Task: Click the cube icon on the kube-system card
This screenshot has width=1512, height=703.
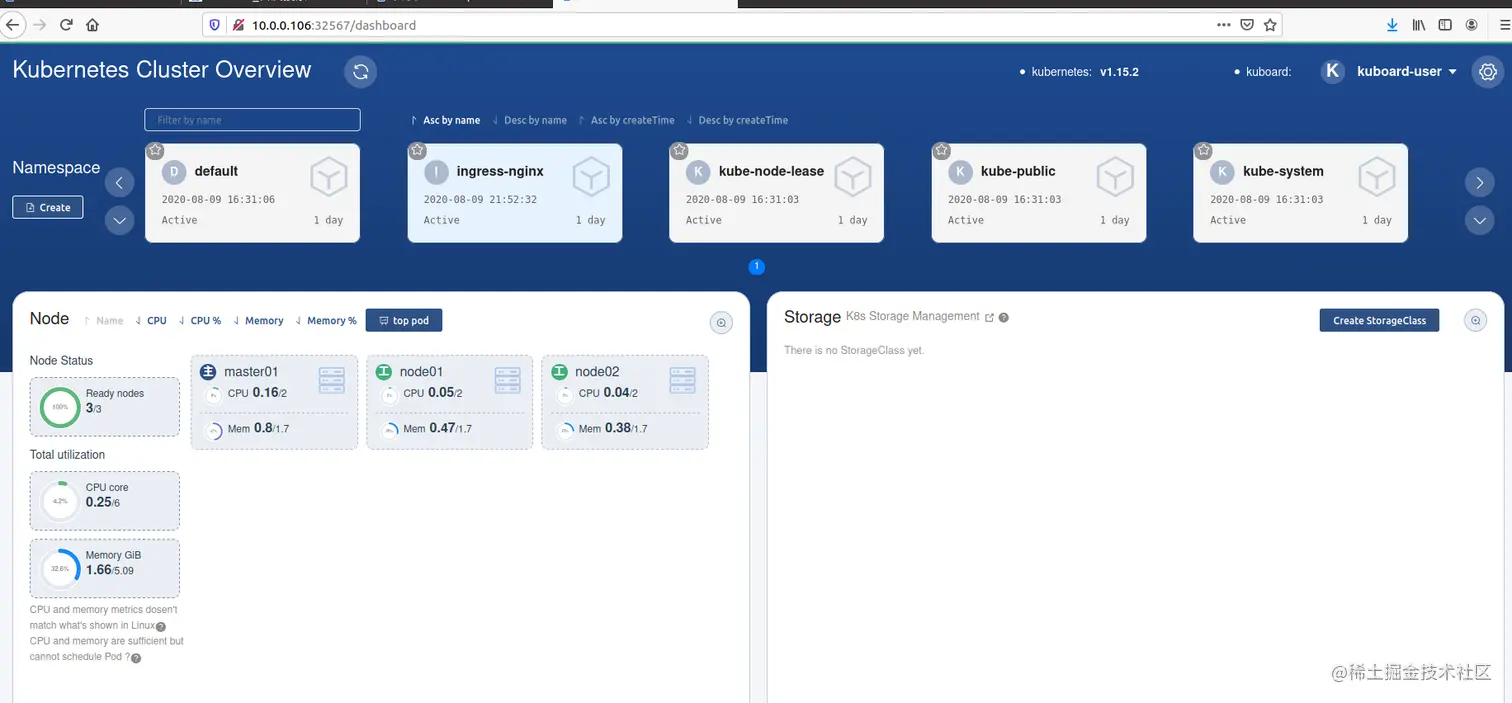Action: (1377, 177)
